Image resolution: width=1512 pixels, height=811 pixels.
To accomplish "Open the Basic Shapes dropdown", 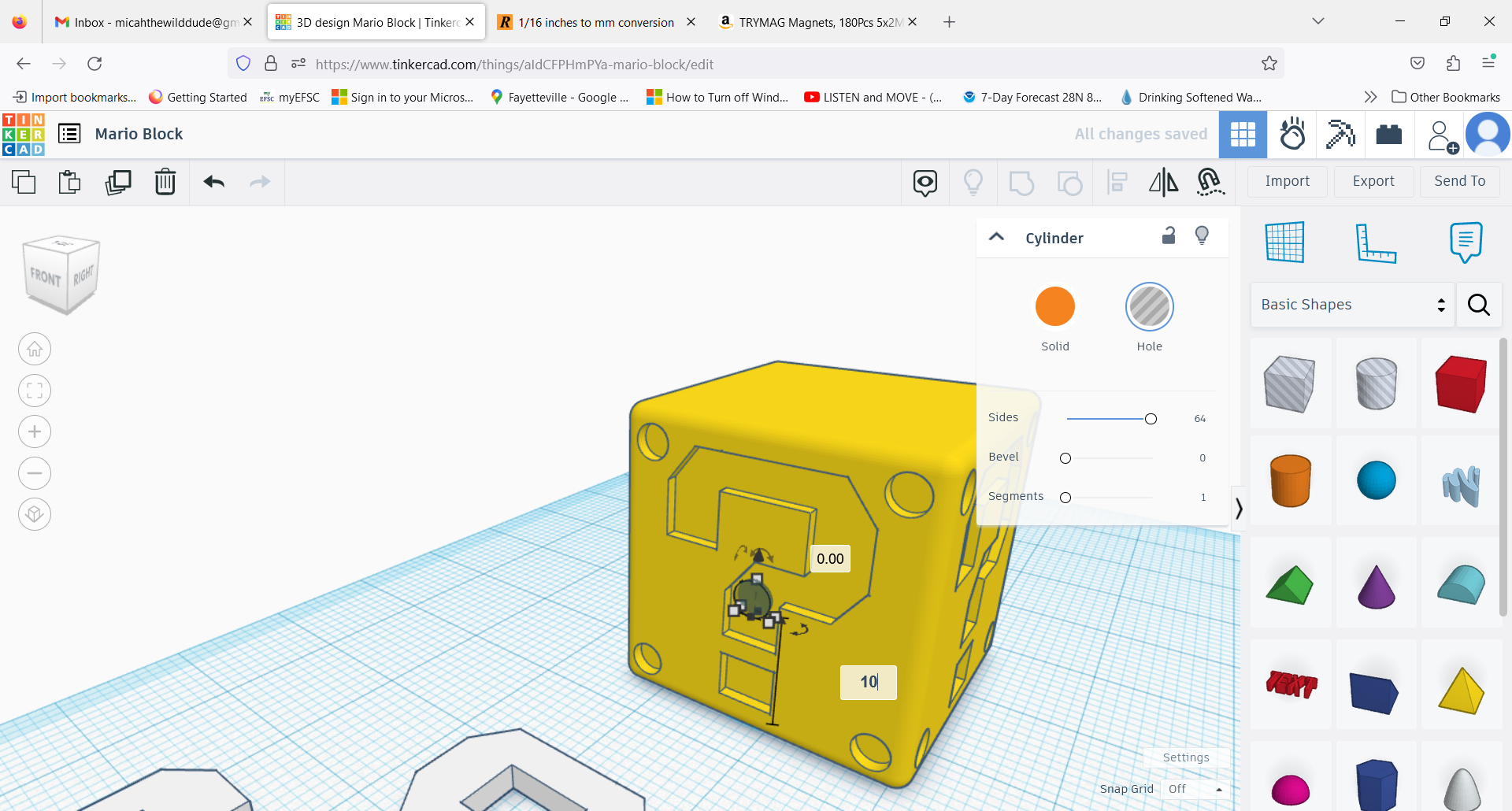I will [1351, 305].
